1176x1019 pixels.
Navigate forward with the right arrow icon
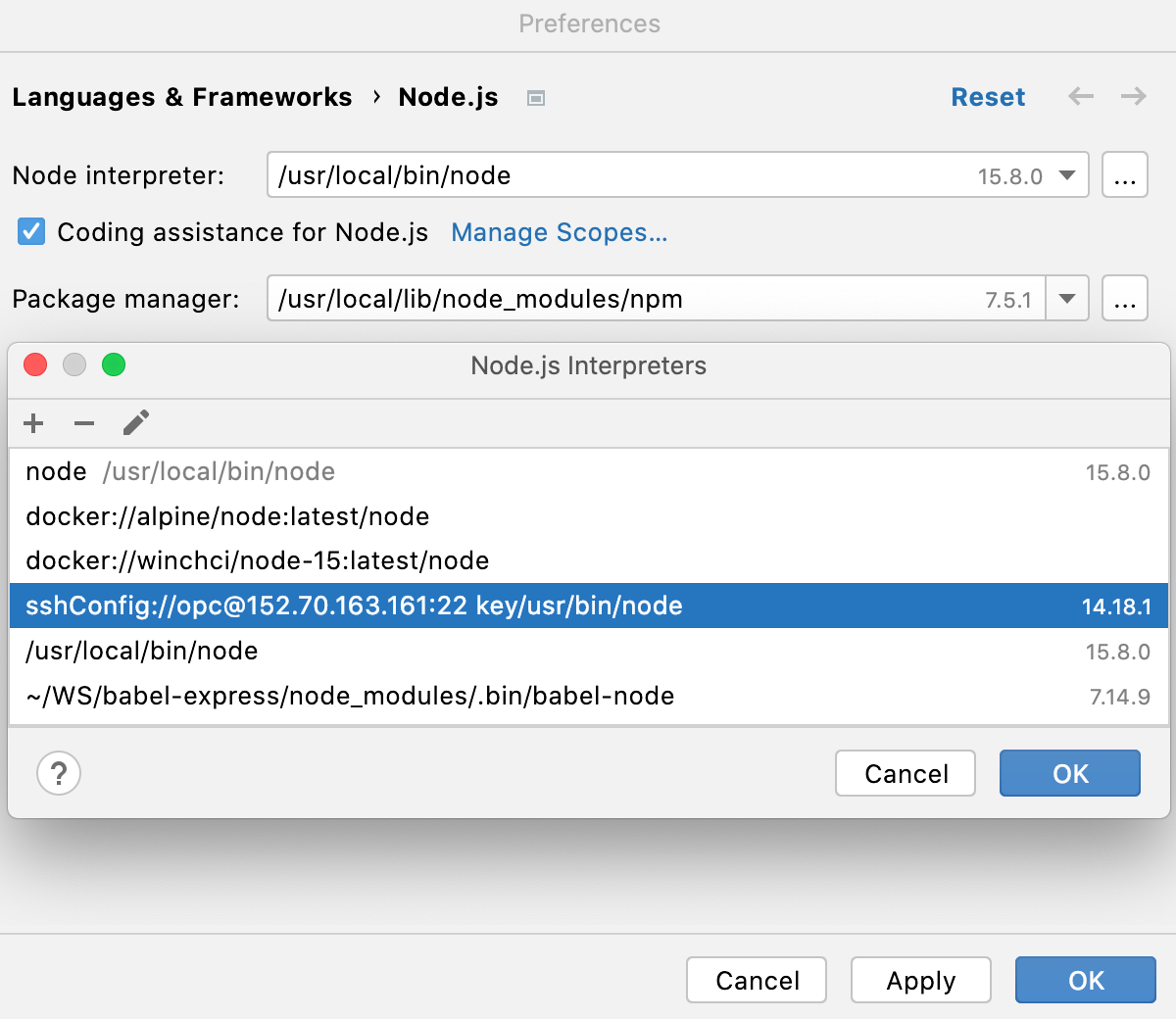1133,97
